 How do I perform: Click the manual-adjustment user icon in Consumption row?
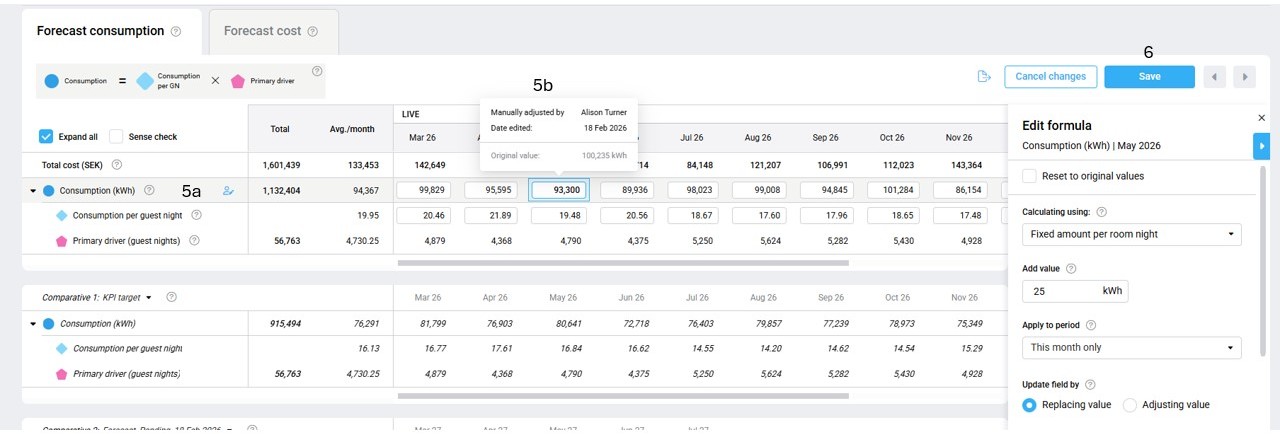pyautogui.click(x=228, y=190)
